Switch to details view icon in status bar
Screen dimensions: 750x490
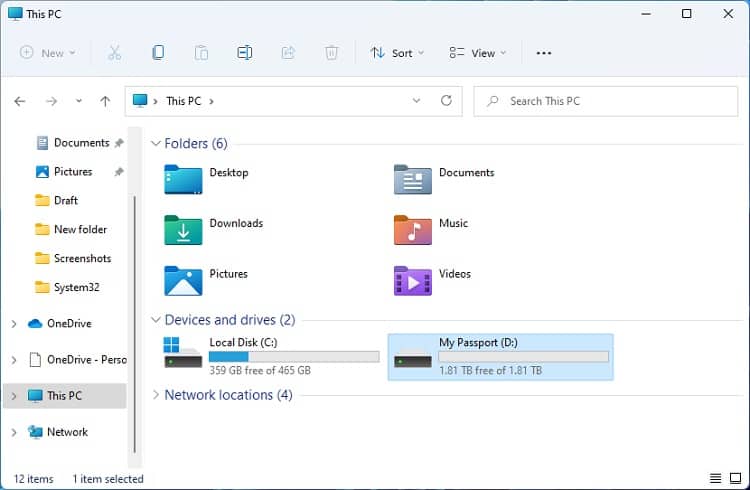click(x=715, y=478)
